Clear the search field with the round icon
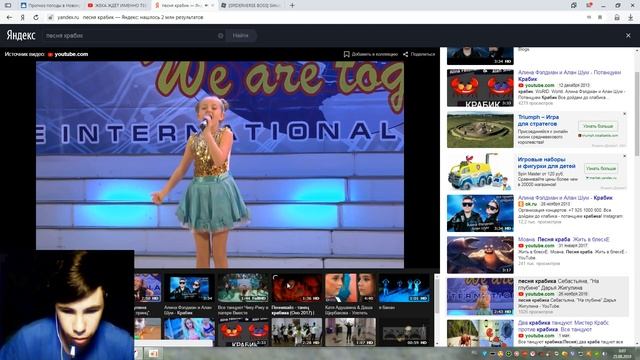Screen dimensions: 640x360 pos(220,36)
